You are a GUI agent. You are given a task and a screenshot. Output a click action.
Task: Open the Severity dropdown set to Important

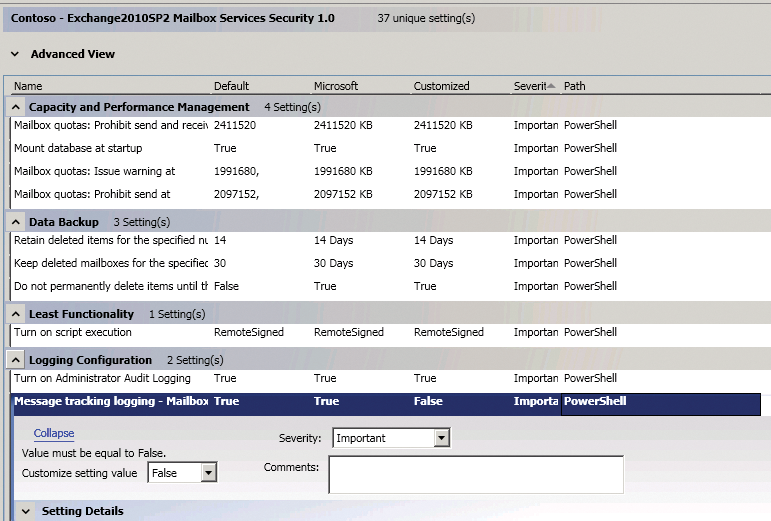[x=442, y=438]
